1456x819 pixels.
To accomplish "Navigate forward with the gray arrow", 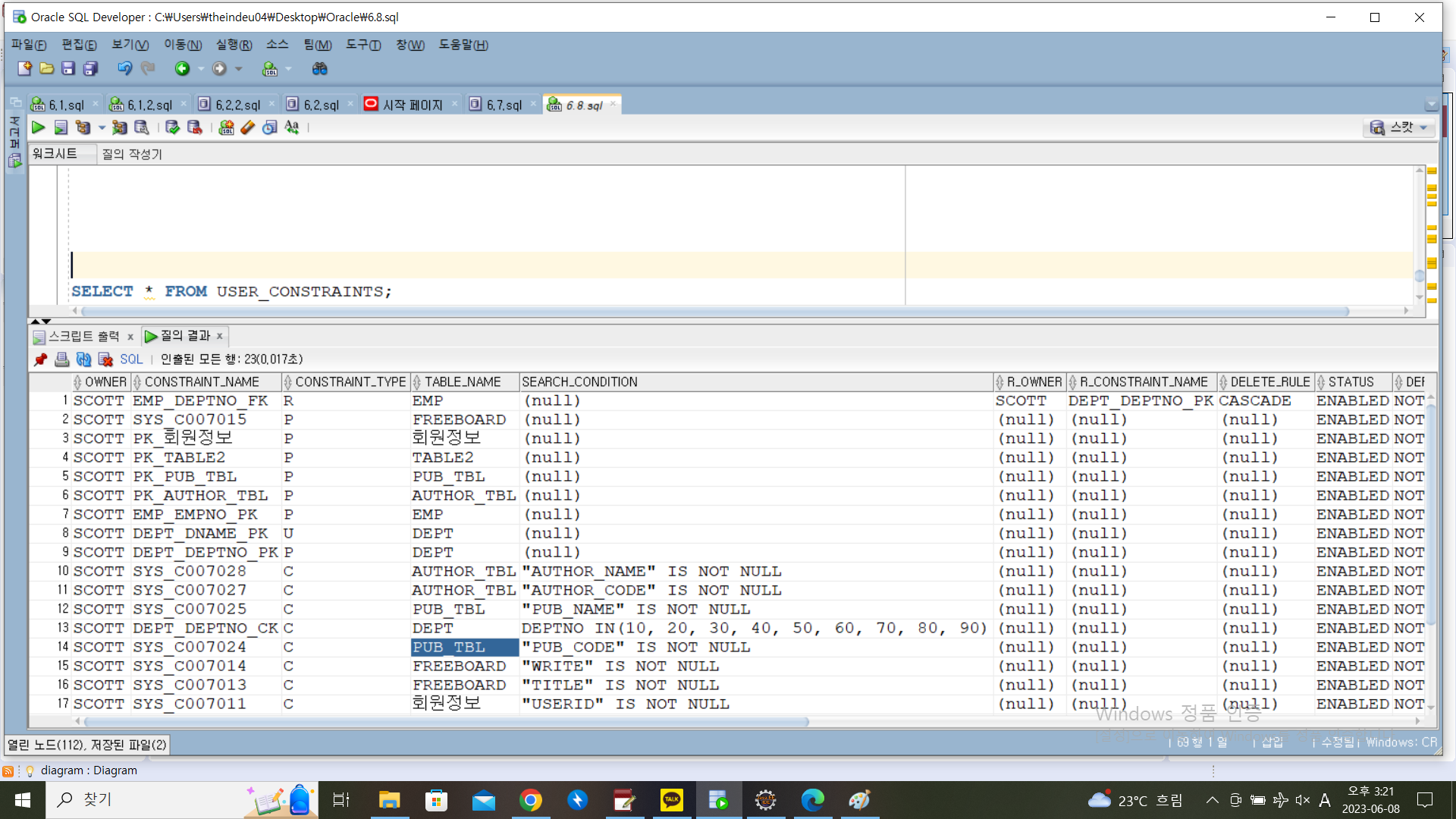I will tap(219, 69).
